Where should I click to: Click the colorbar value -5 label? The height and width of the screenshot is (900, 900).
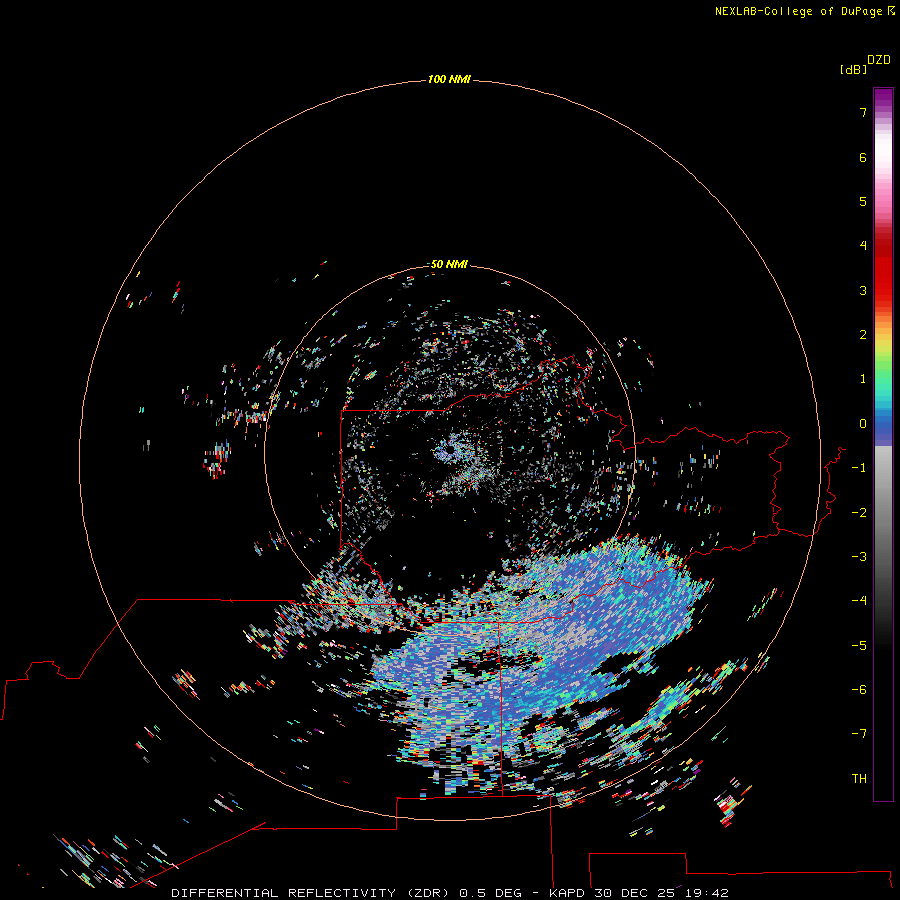point(859,646)
